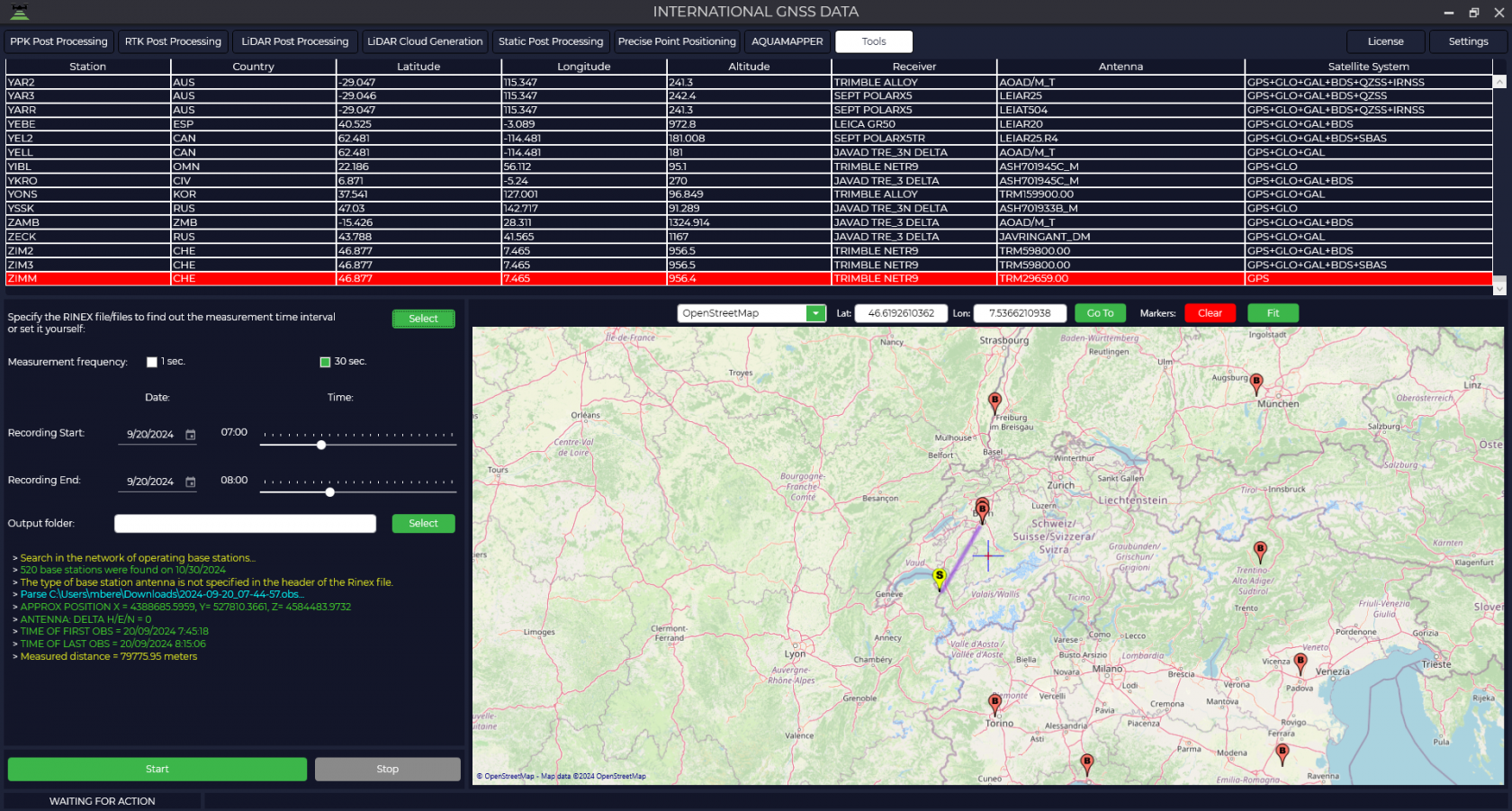Click the red base marker near Trentino

[1260, 551]
